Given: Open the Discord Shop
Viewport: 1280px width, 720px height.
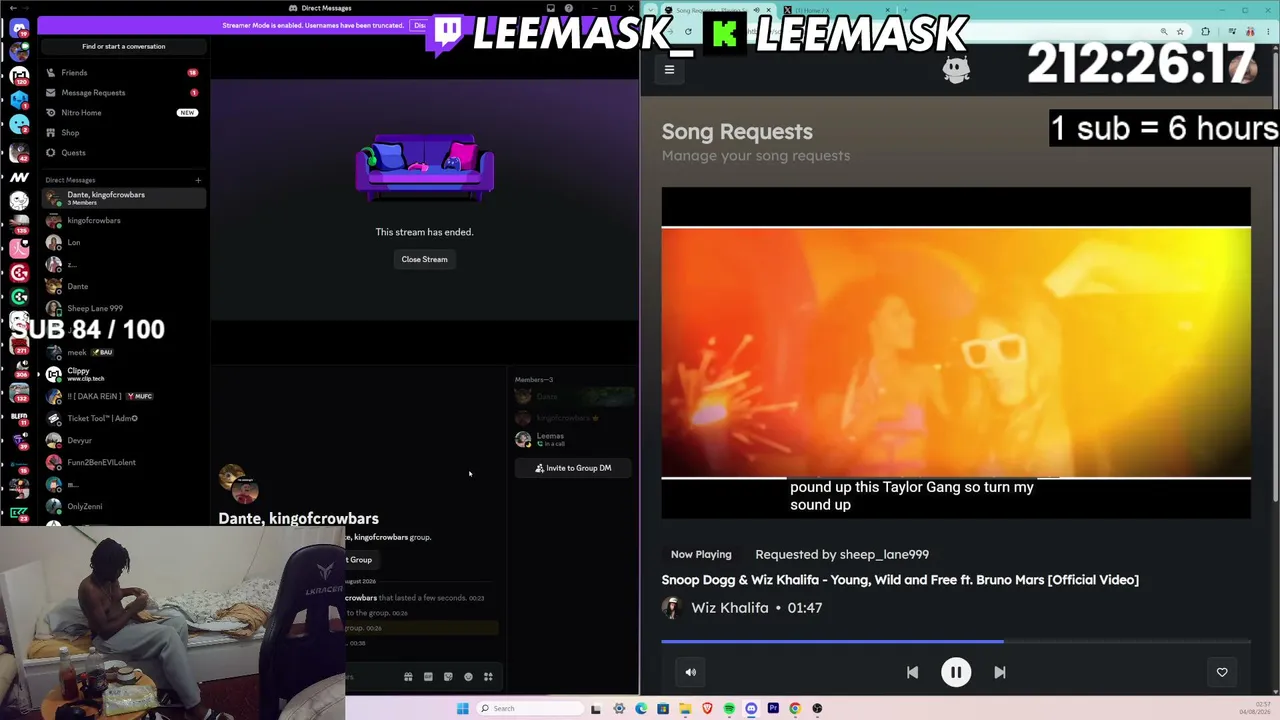Looking at the screenshot, I should pyautogui.click(x=123, y=133).
